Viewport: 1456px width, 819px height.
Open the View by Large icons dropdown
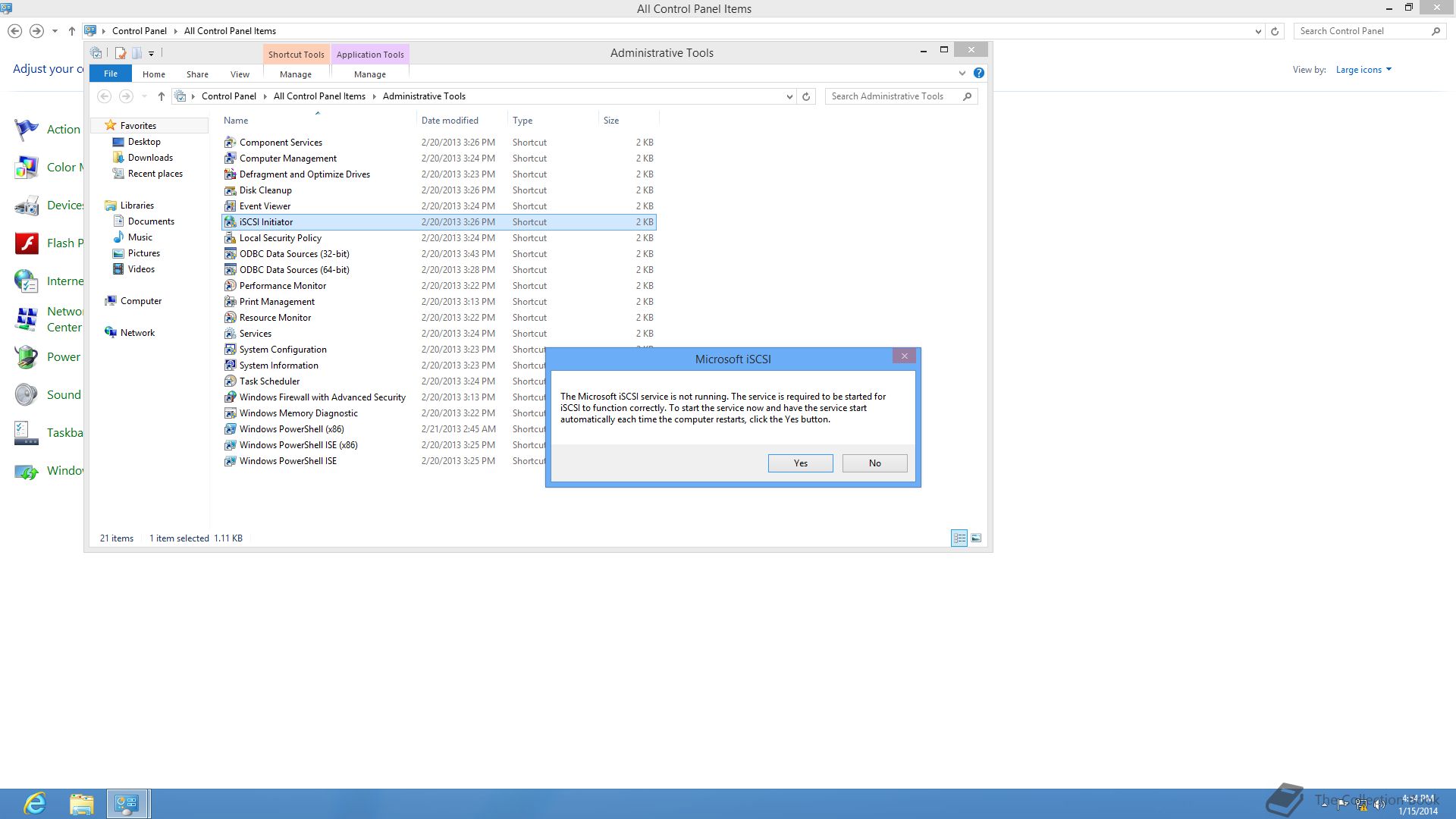(x=1363, y=70)
